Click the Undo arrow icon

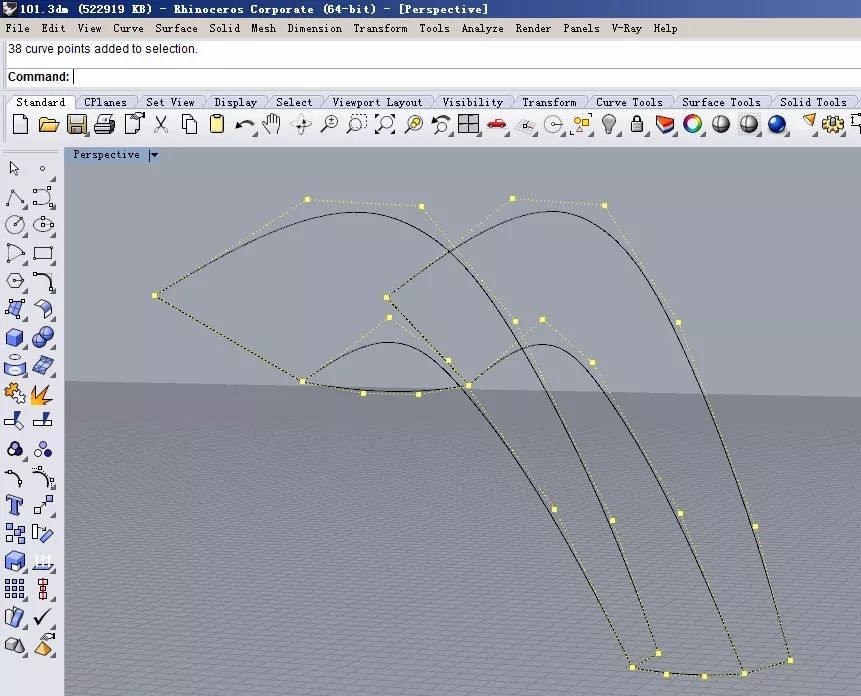(245, 125)
